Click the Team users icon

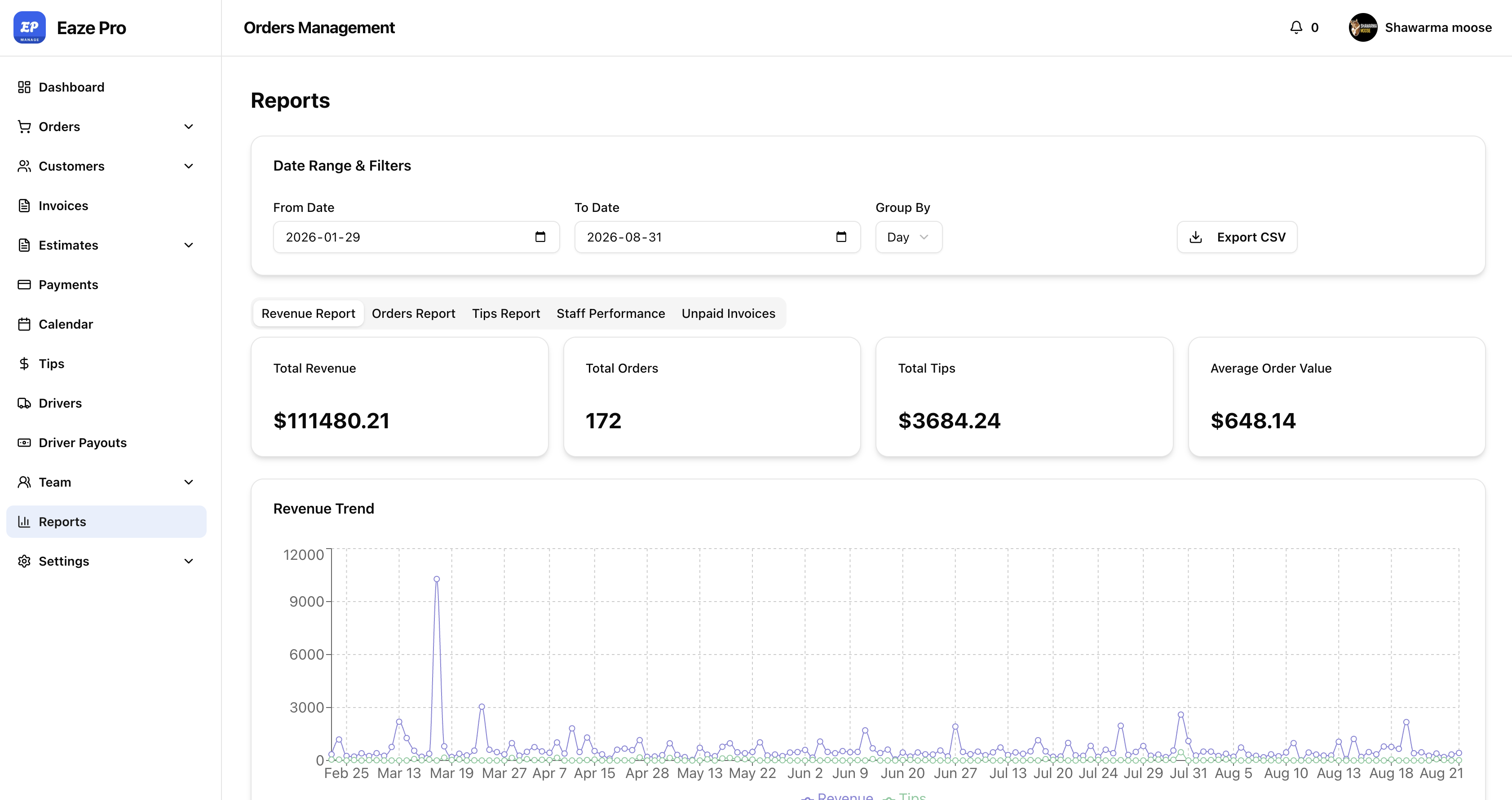coord(24,482)
